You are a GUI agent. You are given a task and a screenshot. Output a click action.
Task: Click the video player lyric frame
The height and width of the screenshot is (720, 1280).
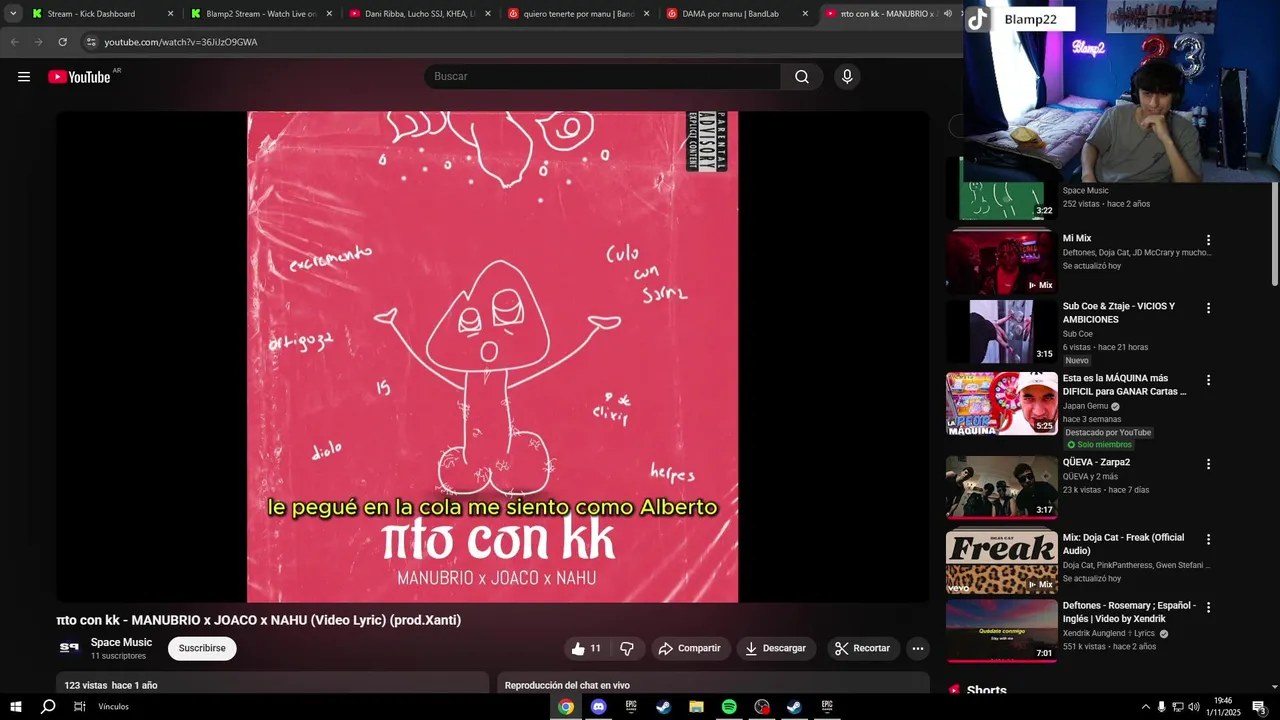point(493,357)
